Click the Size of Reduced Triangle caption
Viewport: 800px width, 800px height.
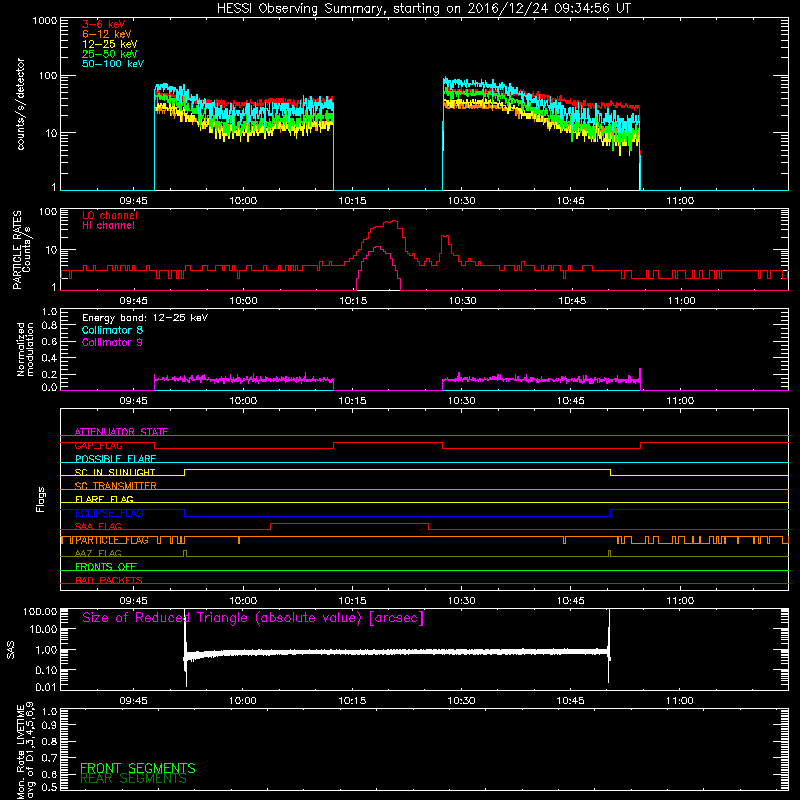[x=253, y=618]
